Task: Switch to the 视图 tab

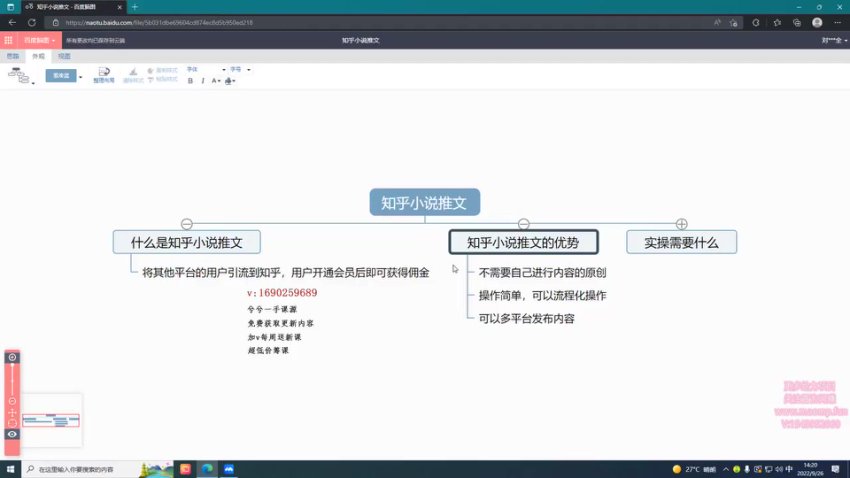Action: tap(63, 56)
